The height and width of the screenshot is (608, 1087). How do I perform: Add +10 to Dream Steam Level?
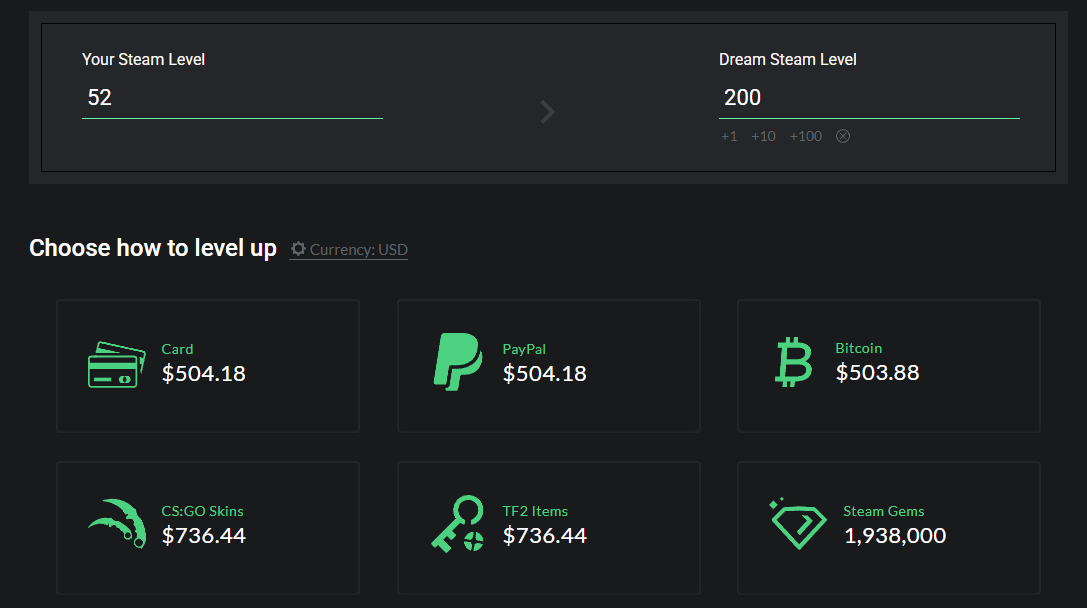pos(763,136)
